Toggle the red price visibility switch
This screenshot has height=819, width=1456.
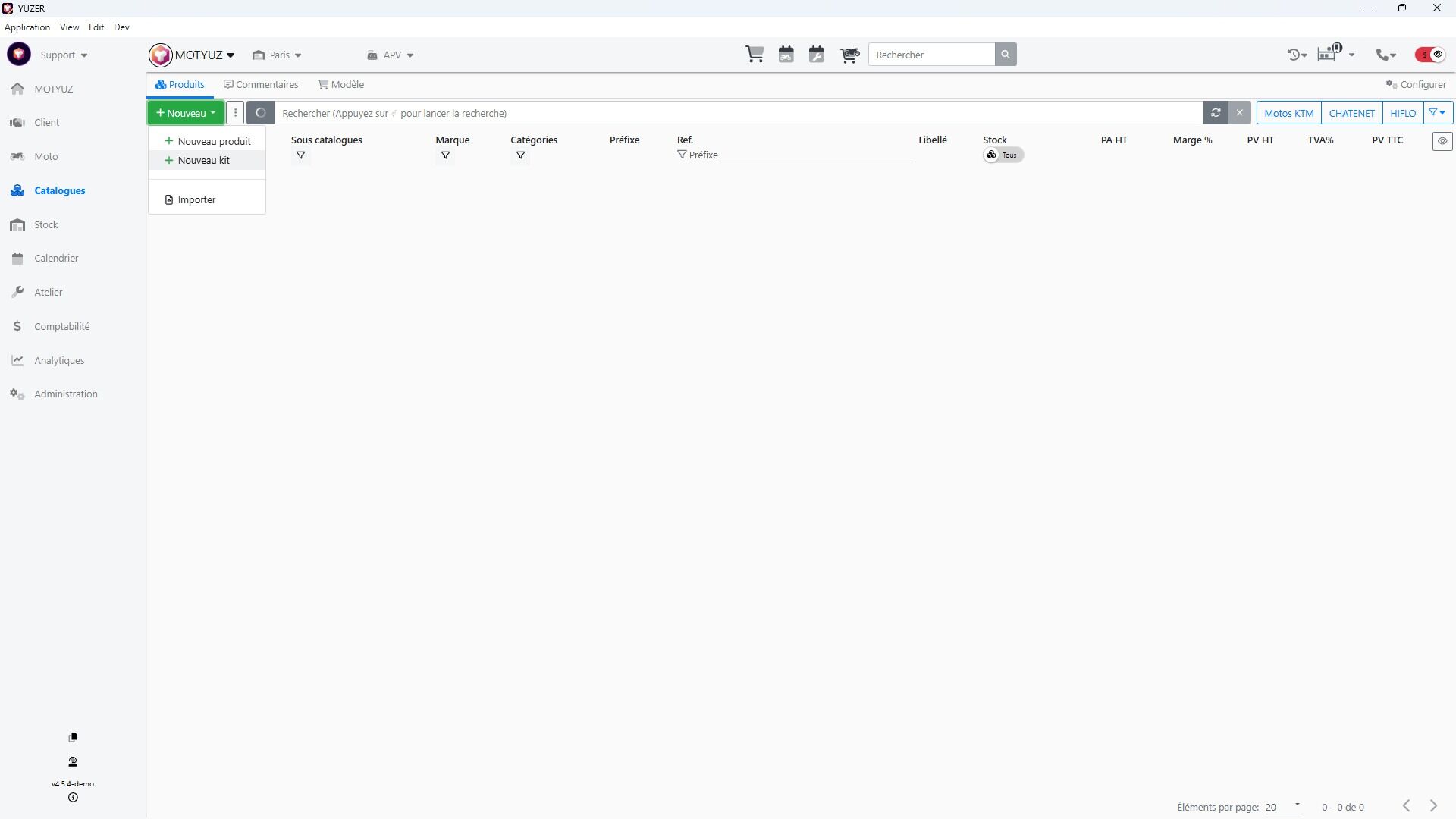point(1430,55)
